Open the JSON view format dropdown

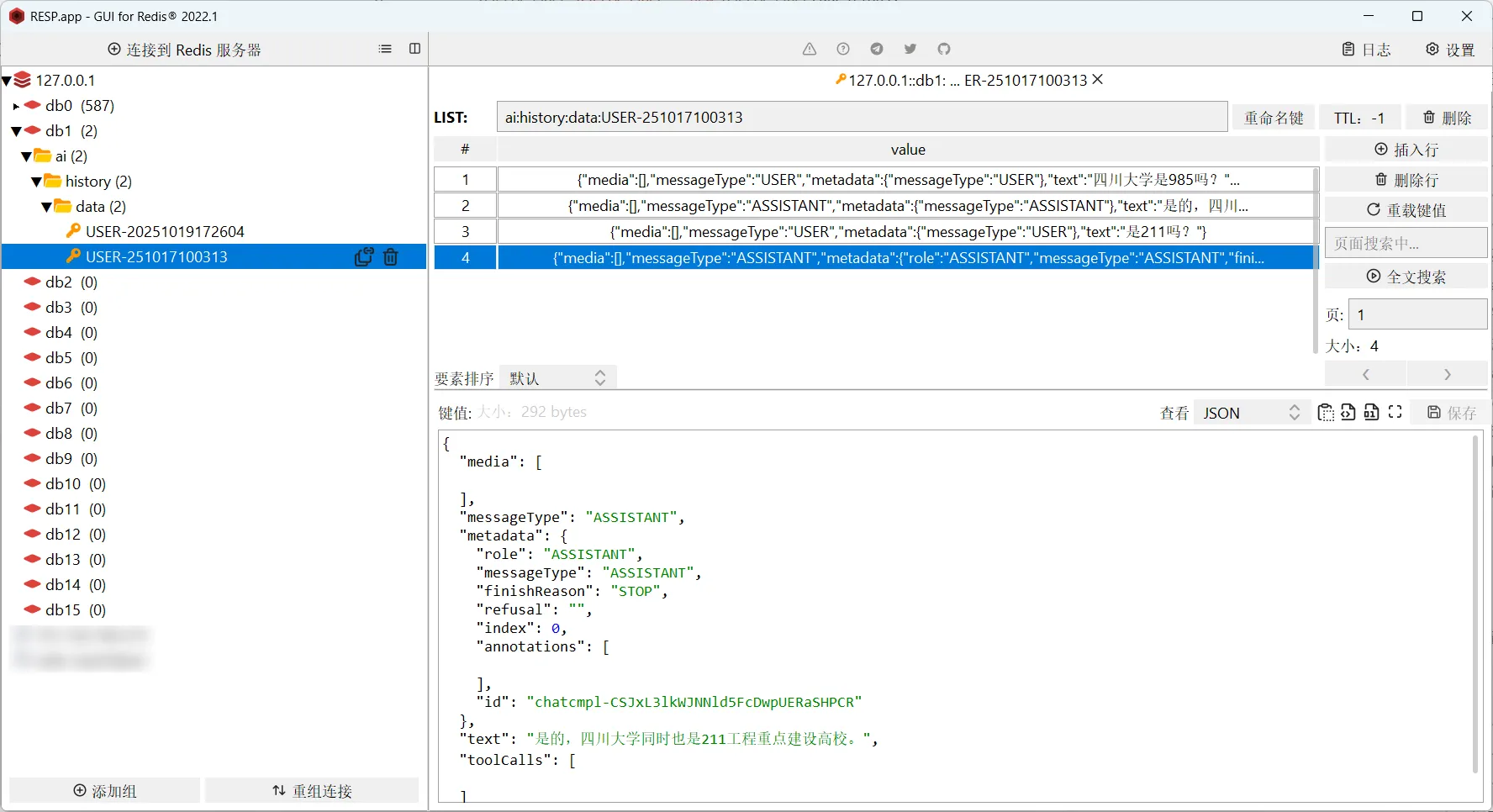point(1251,413)
